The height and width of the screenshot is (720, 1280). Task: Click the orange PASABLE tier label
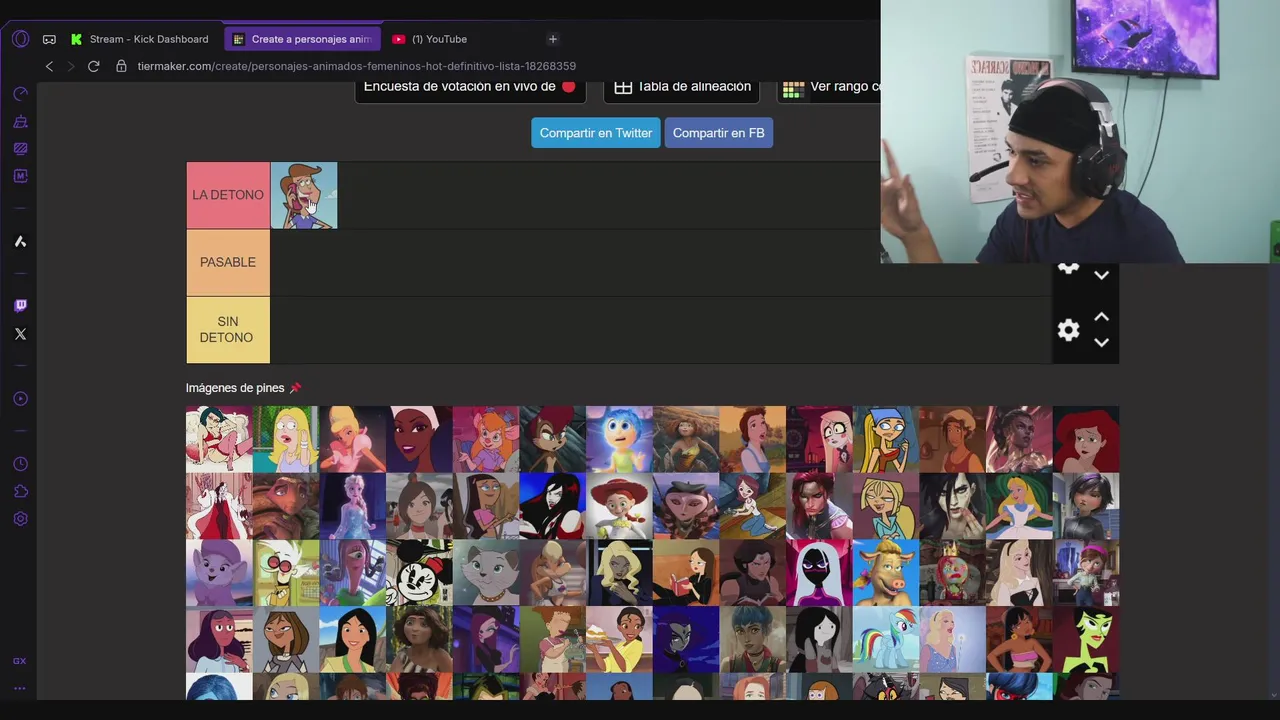pos(228,262)
